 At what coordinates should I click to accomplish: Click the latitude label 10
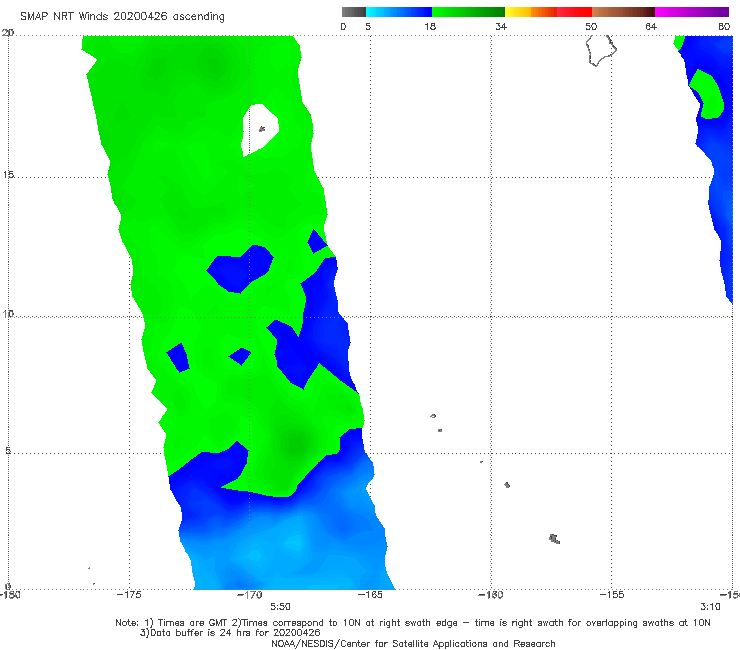click(8, 313)
